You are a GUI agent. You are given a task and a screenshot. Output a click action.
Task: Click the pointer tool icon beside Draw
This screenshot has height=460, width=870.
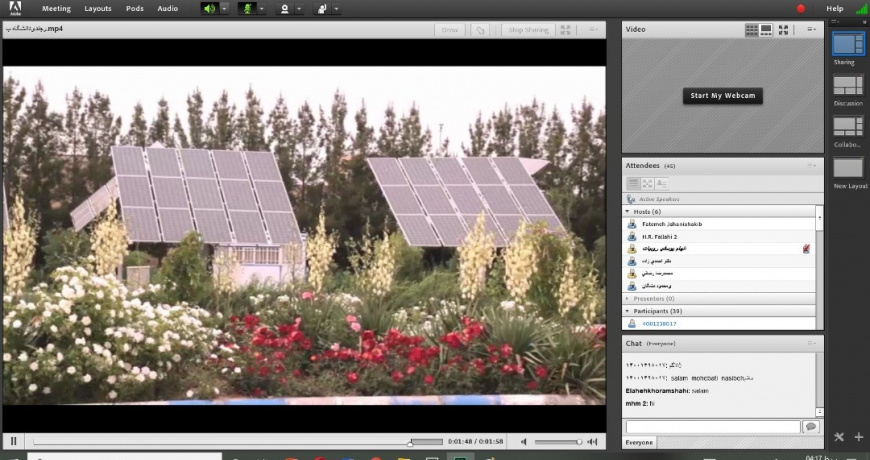tap(480, 30)
